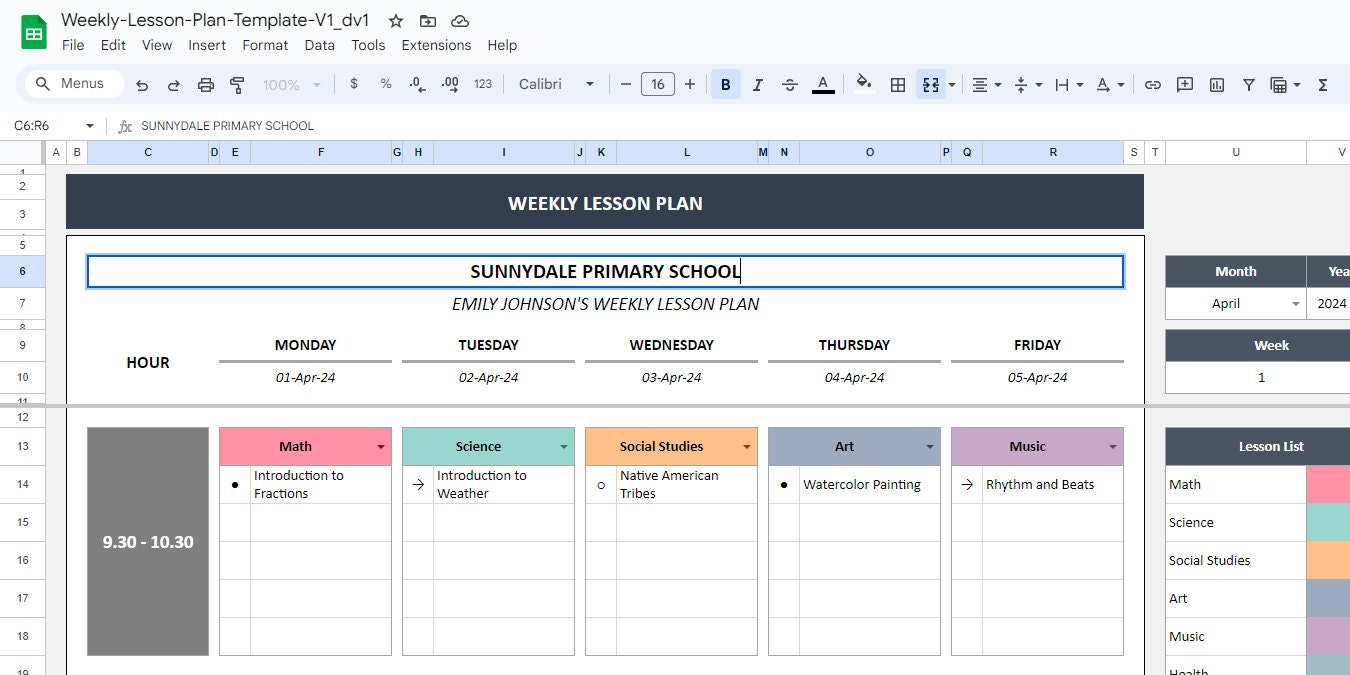
Task: Create a filter
Action: click(1248, 84)
